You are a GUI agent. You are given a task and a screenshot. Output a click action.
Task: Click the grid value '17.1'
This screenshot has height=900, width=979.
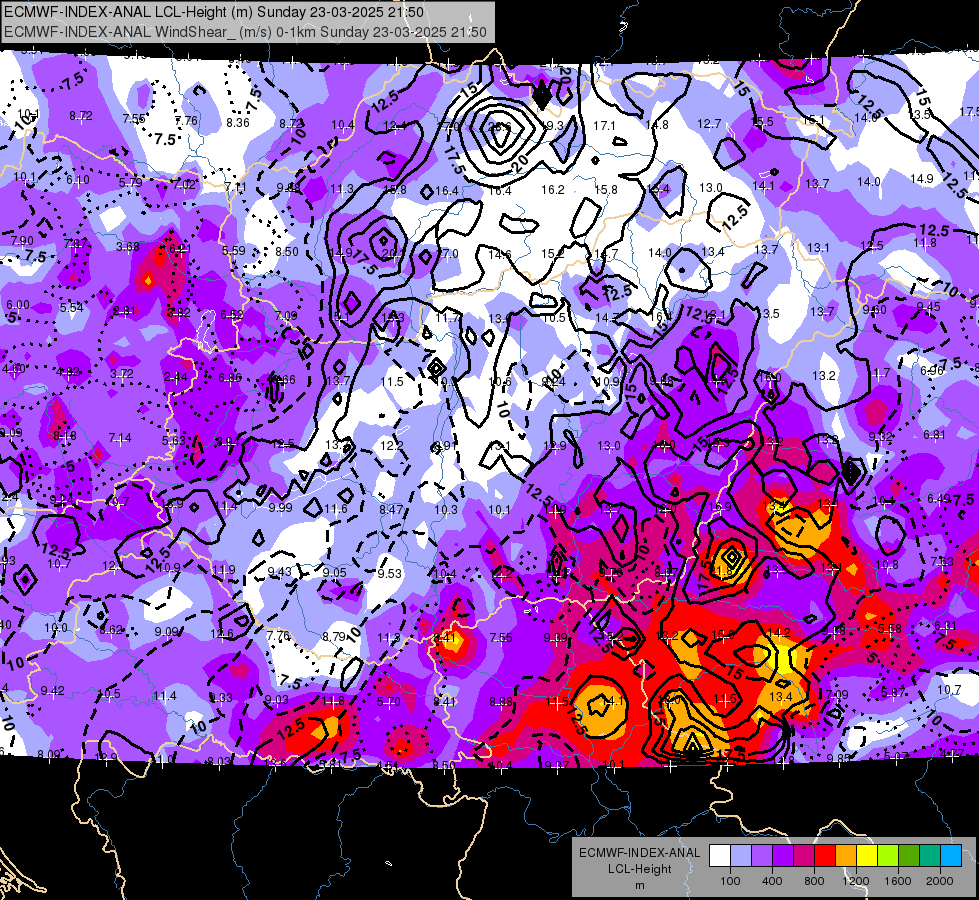(x=604, y=126)
